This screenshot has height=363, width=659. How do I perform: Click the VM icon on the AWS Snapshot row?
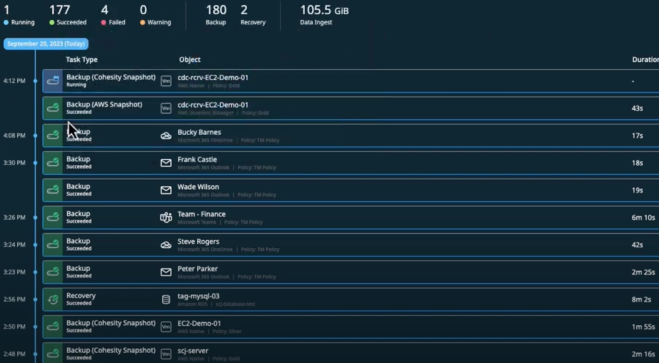pos(166,108)
